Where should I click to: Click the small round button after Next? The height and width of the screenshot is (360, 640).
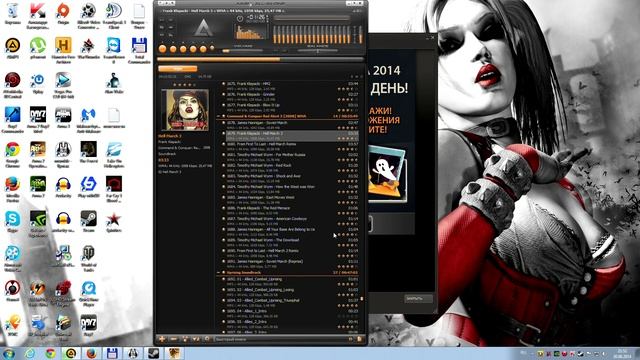point(212,48)
